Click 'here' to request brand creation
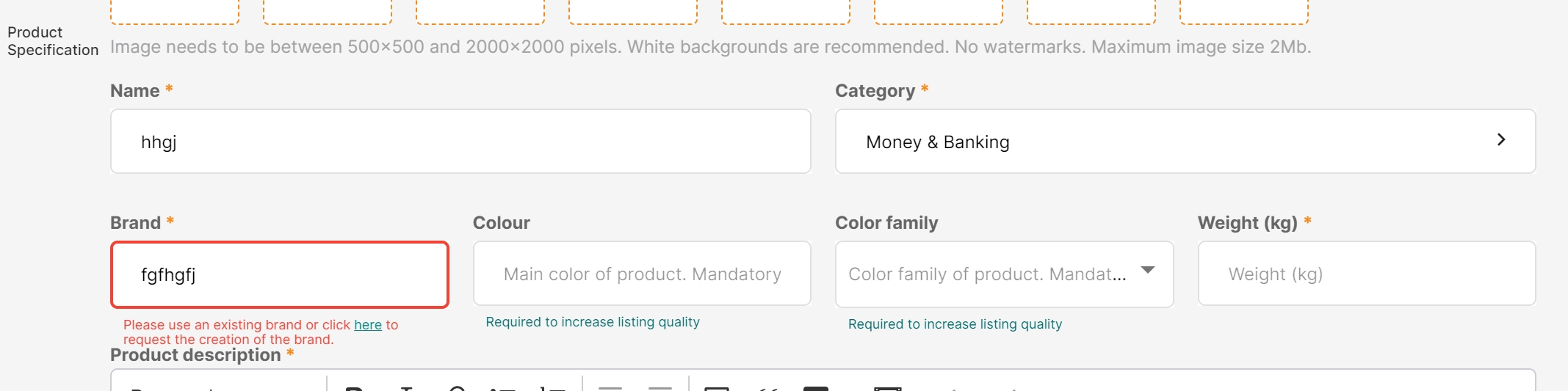Image resolution: width=1568 pixels, height=391 pixels. coord(368,324)
